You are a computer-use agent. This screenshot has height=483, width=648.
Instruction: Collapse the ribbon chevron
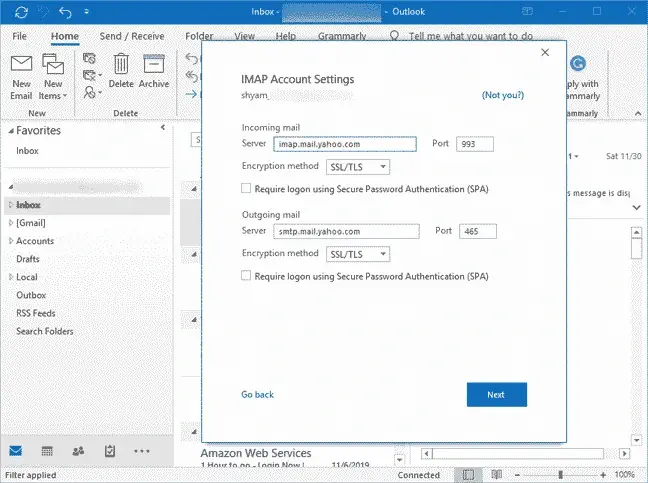point(638,113)
